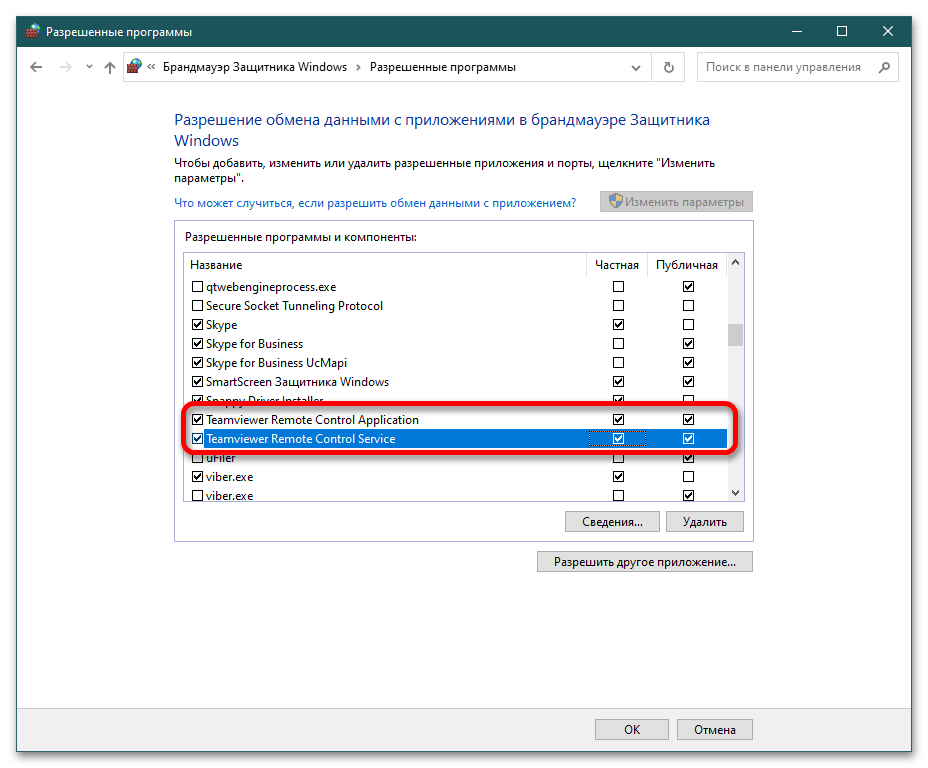Click the Up one level arrow
928x768 pixels.
click(110, 68)
